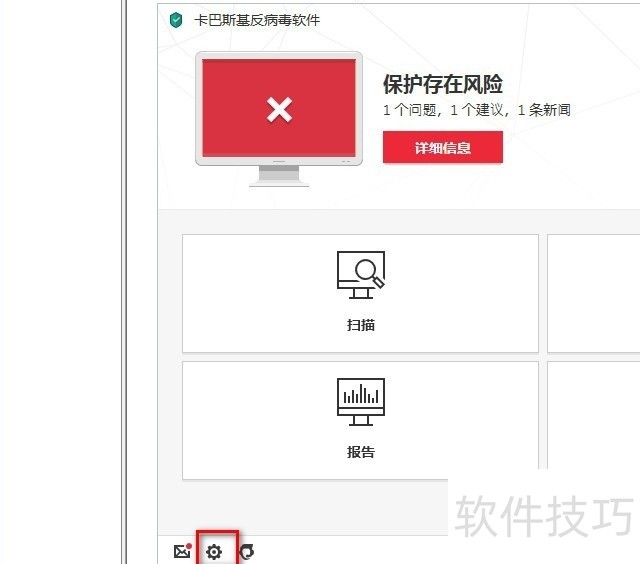
Task: Click the white X on red monitor
Action: point(279,109)
